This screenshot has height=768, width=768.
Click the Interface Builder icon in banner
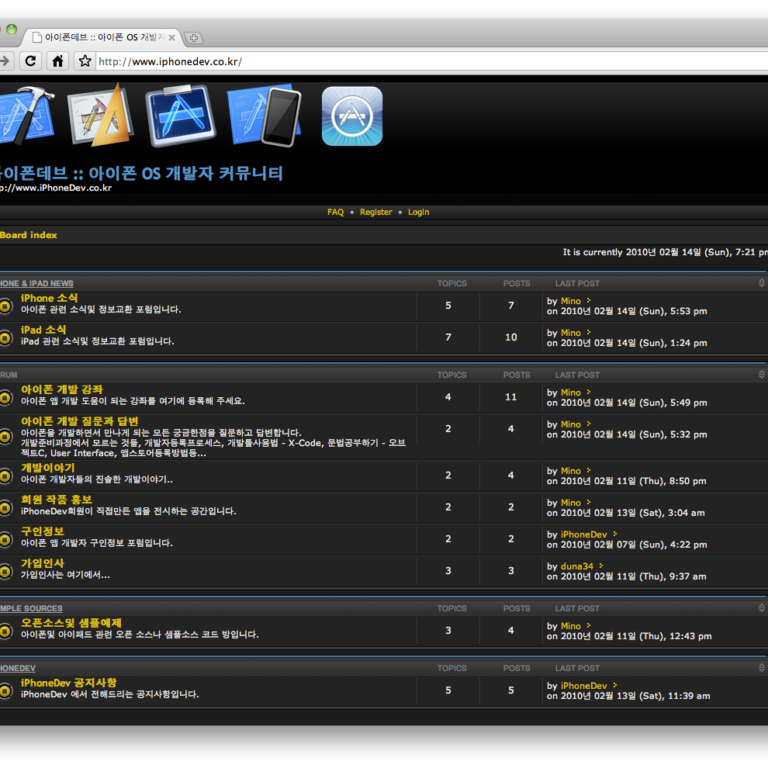[x=181, y=115]
